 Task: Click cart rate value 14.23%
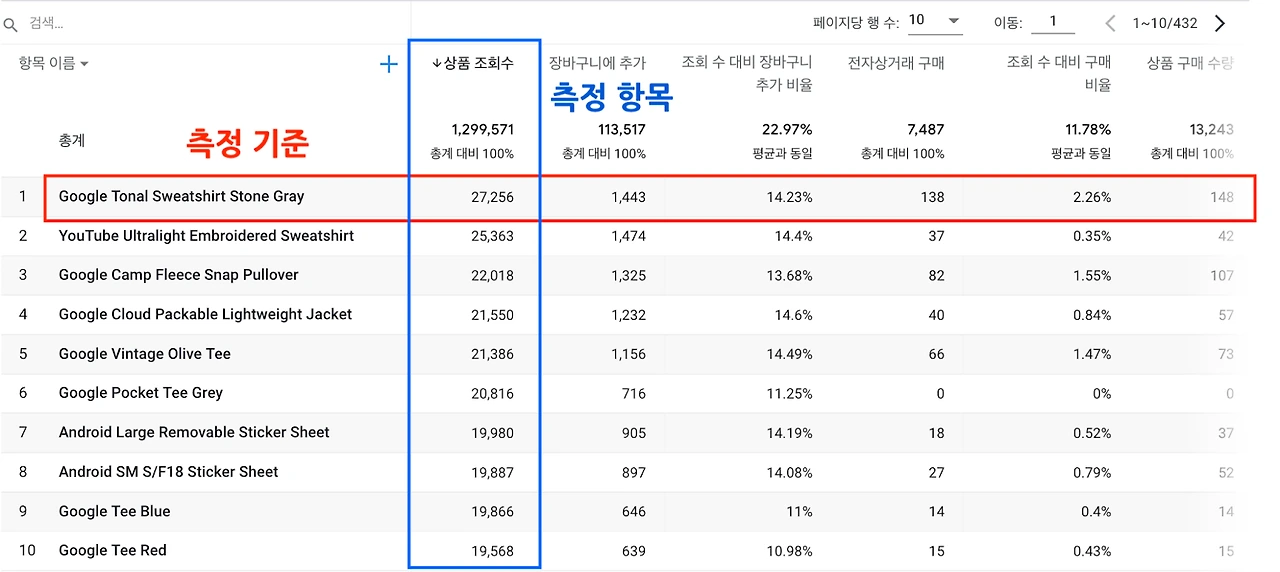789,197
